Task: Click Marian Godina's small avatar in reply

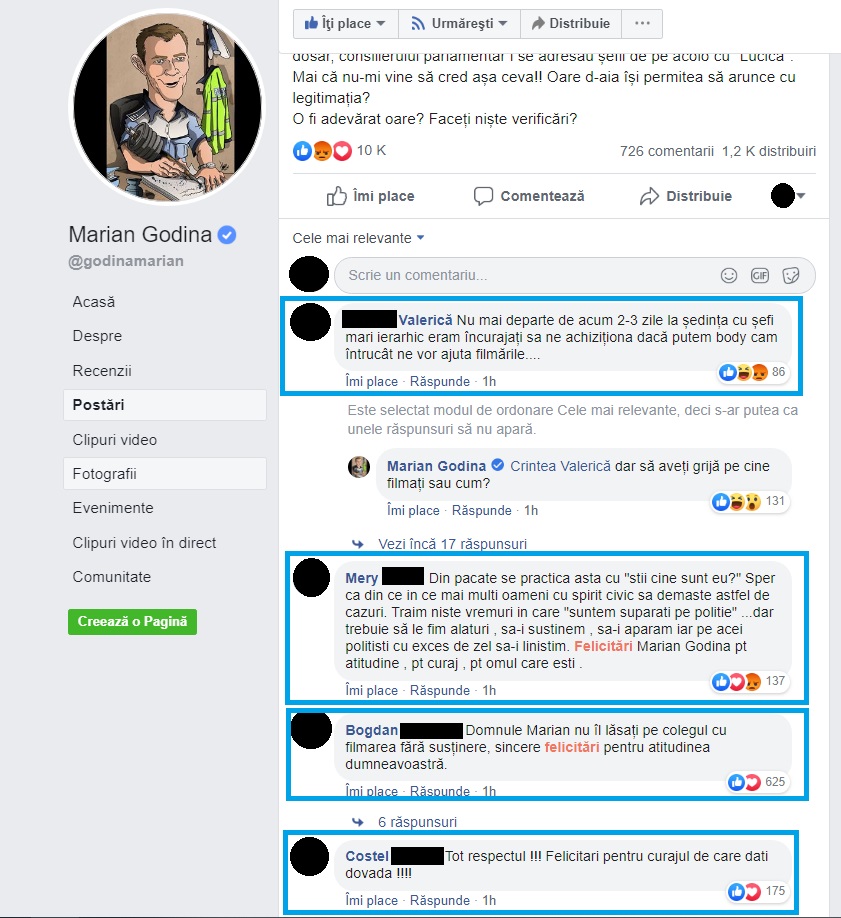Action: click(x=359, y=467)
